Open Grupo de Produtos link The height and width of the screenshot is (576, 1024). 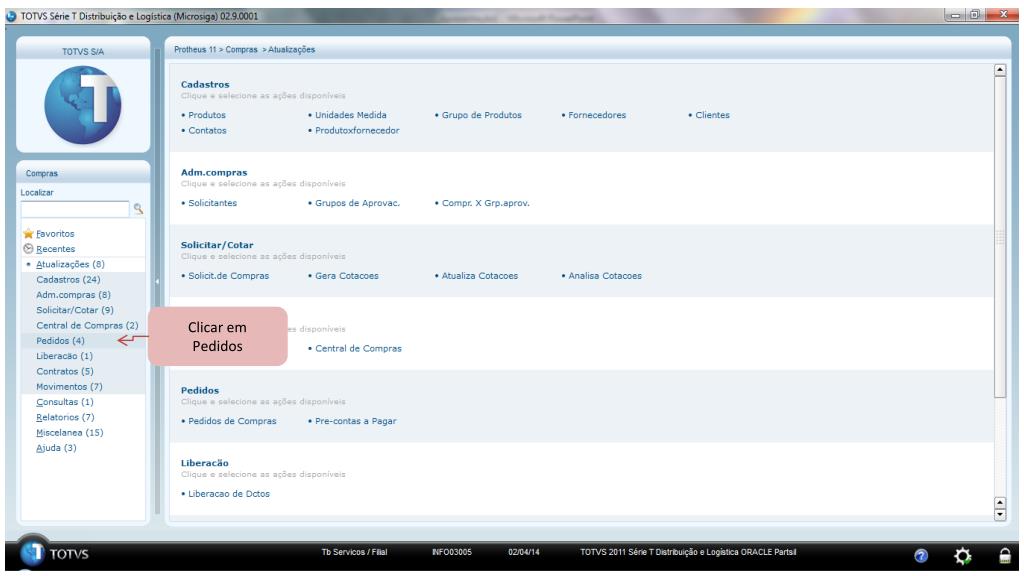coord(481,115)
